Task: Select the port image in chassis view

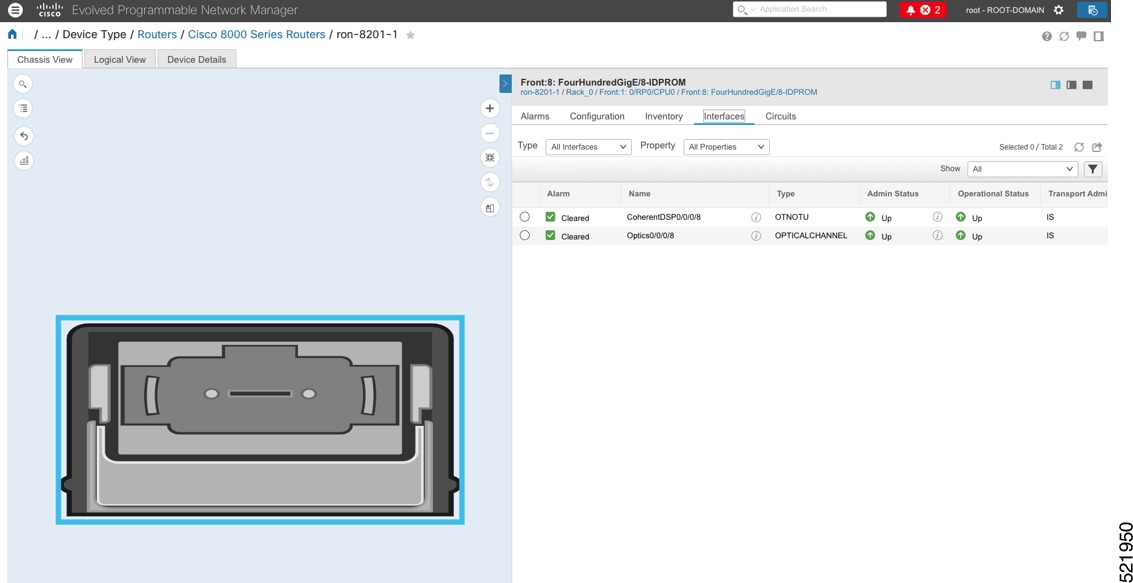Action: pyautogui.click(x=260, y=420)
